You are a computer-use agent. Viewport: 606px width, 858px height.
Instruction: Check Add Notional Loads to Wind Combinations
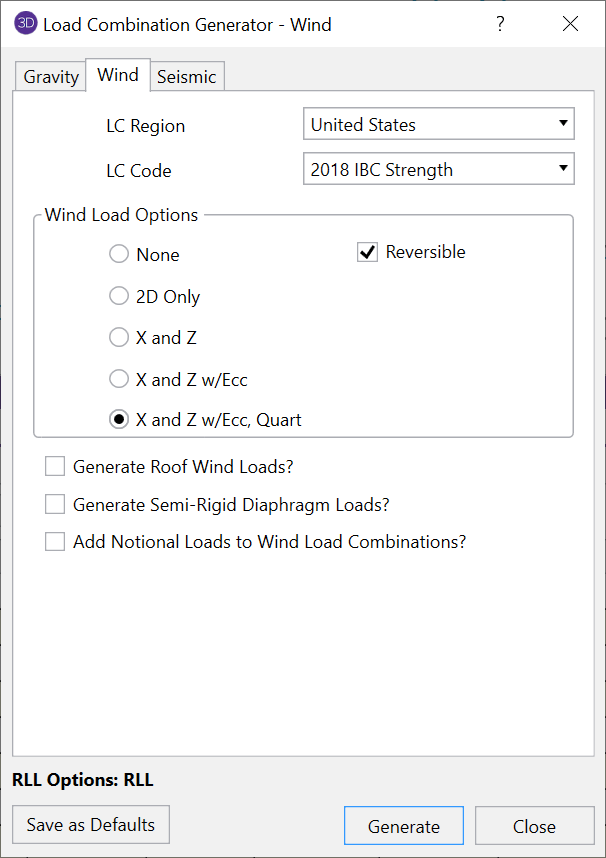55,543
